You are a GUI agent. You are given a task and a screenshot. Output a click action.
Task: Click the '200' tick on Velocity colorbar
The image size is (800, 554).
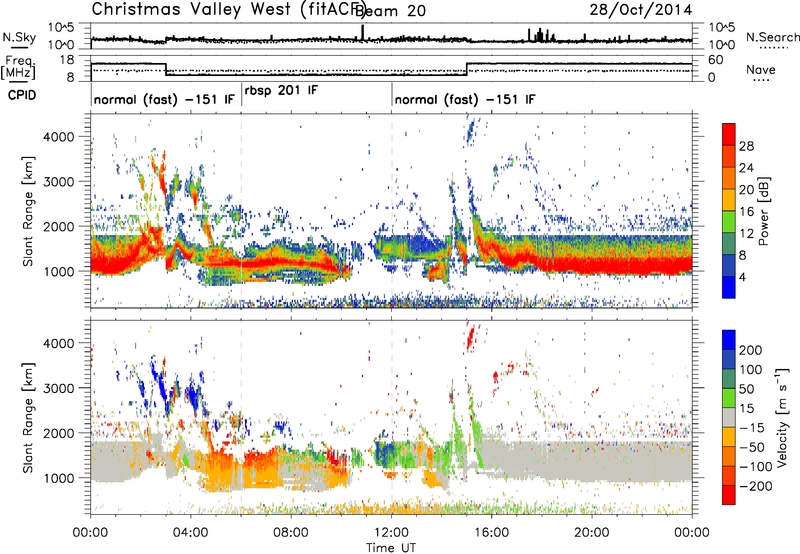coord(750,350)
